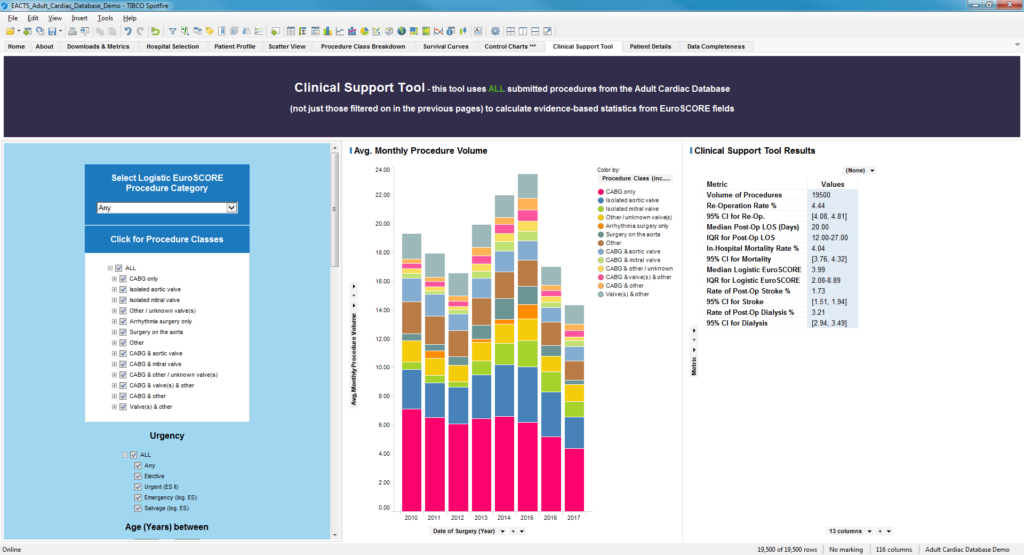Click the Filters funnel icon
Viewport: 1024px width, 555px height.
(x=172, y=31)
